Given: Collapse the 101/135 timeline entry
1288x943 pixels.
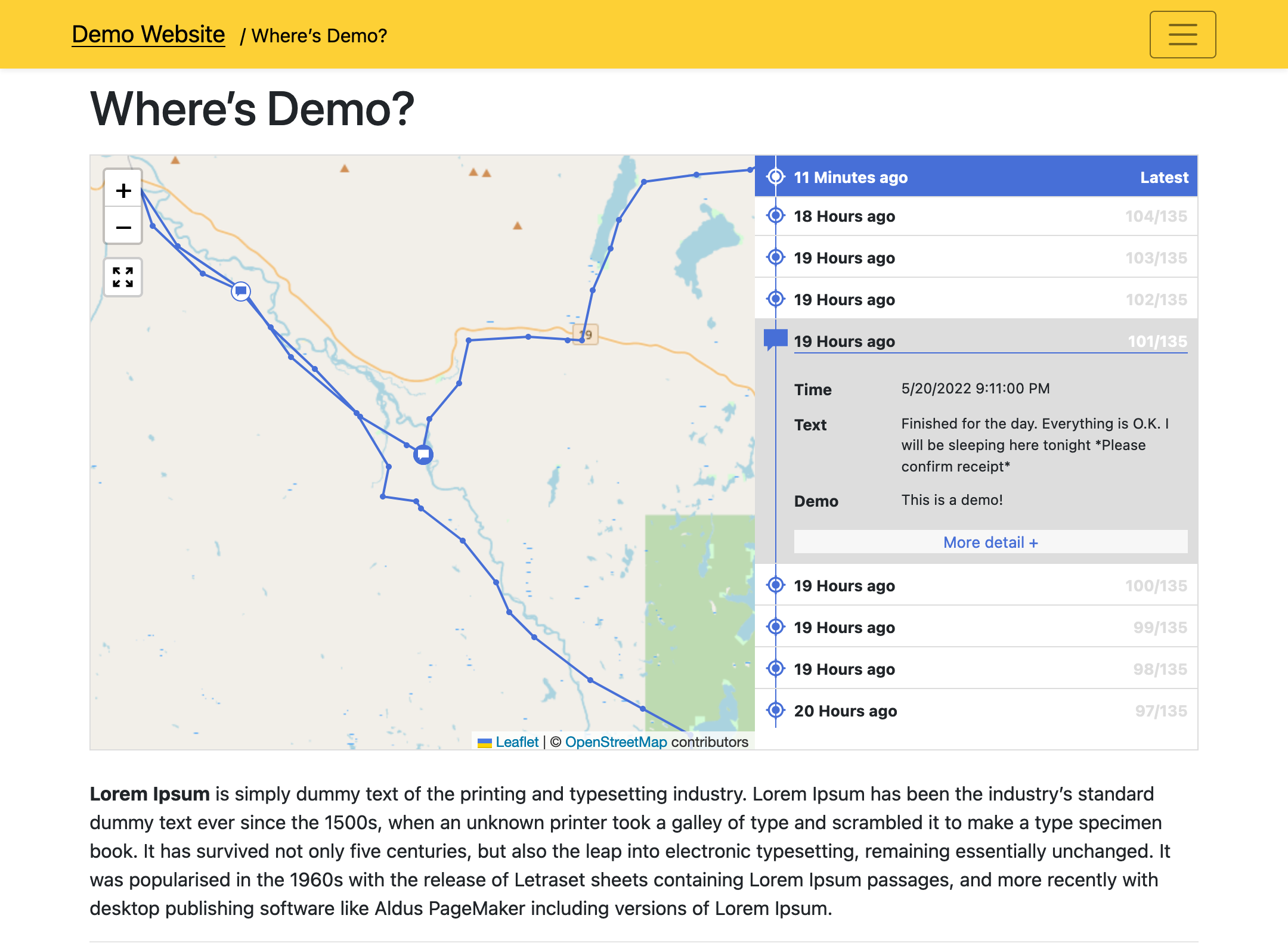Looking at the screenshot, I should click(x=990, y=341).
